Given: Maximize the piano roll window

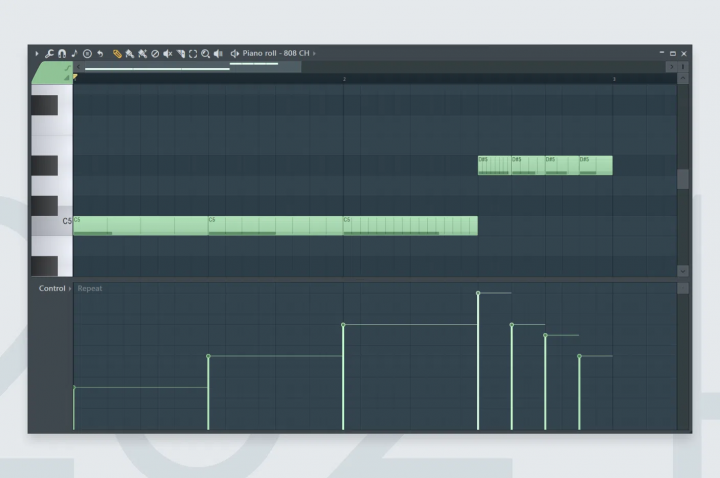Looking at the screenshot, I should [x=673, y=54].
